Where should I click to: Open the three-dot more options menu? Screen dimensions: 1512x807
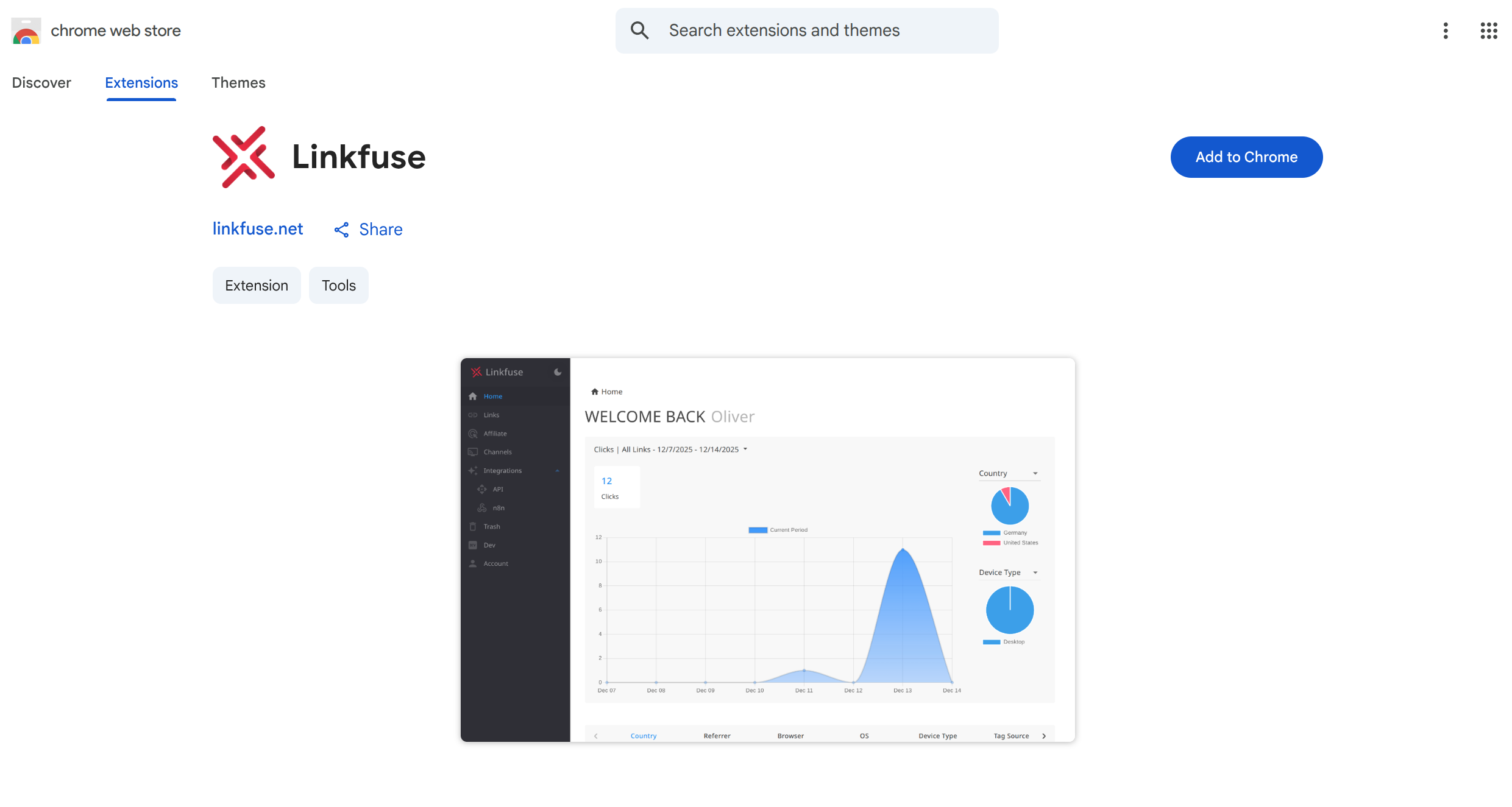[1445, 30]
